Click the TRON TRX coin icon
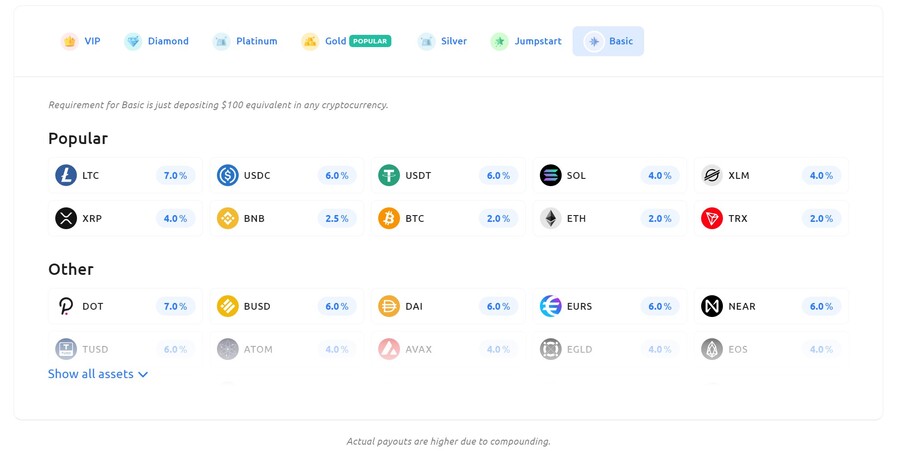 point(712,219)
